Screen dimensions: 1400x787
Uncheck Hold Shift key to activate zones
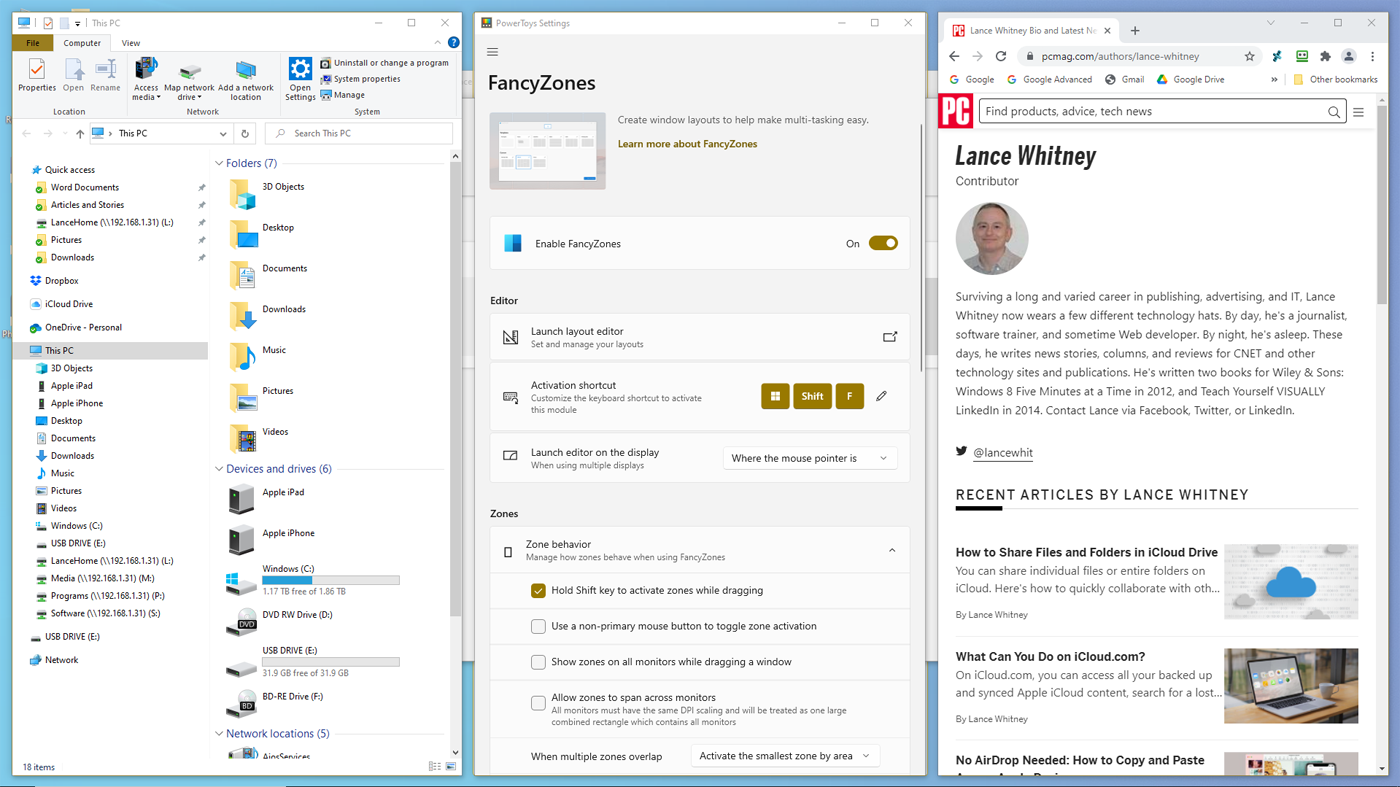(538, 590)
